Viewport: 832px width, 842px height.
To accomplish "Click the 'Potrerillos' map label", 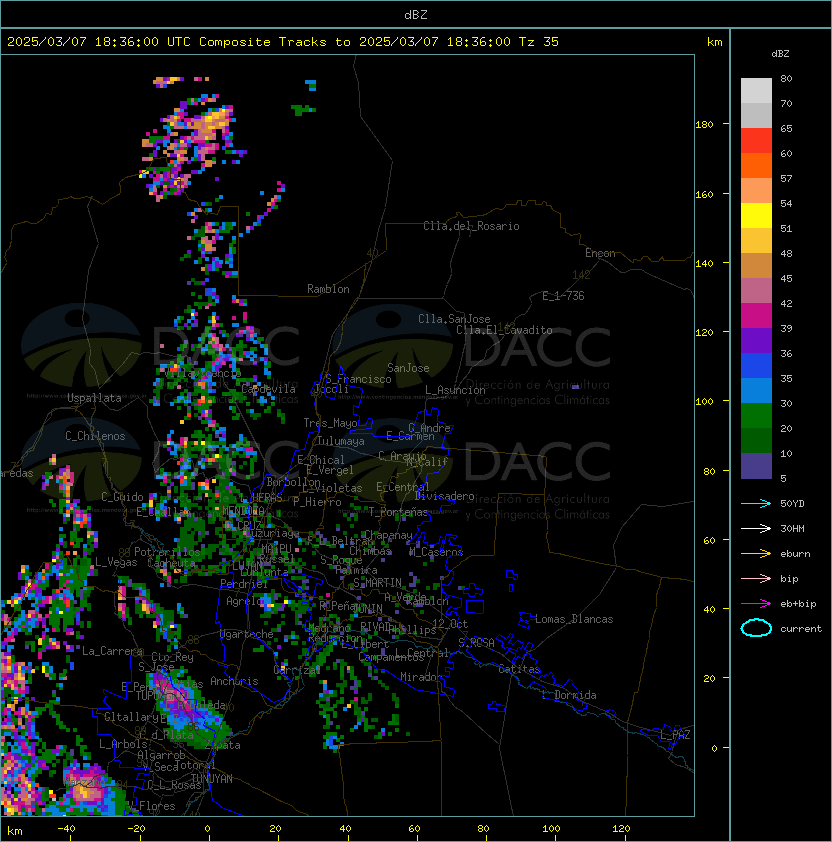I will (167, 552).
